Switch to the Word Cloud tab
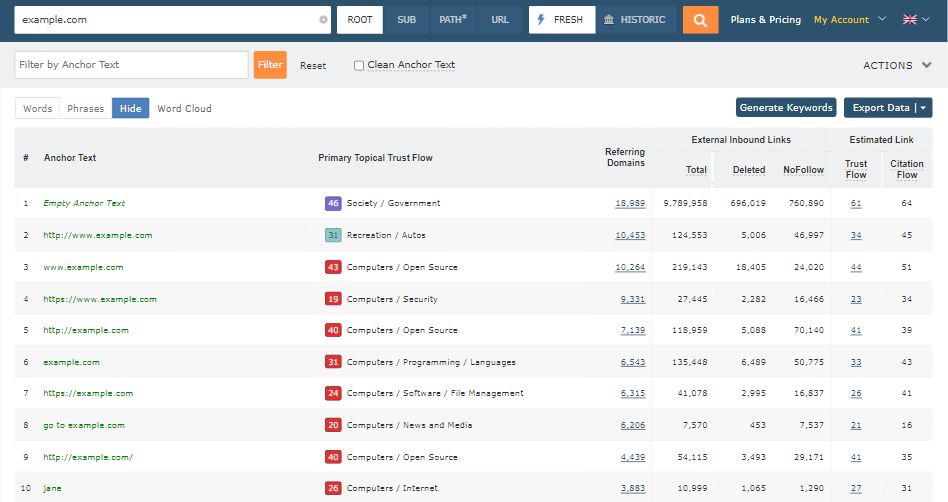 tap(184, 108)
